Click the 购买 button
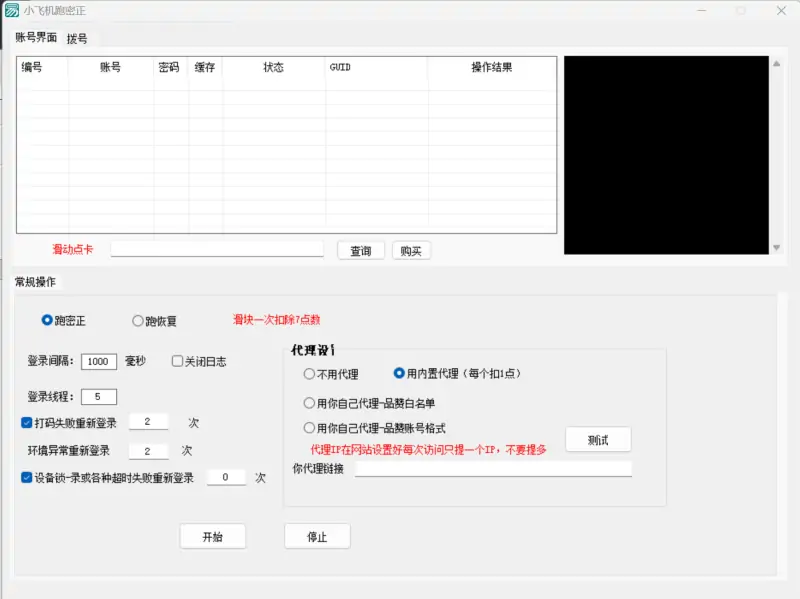The image size is (800, 599). point(411,251)
